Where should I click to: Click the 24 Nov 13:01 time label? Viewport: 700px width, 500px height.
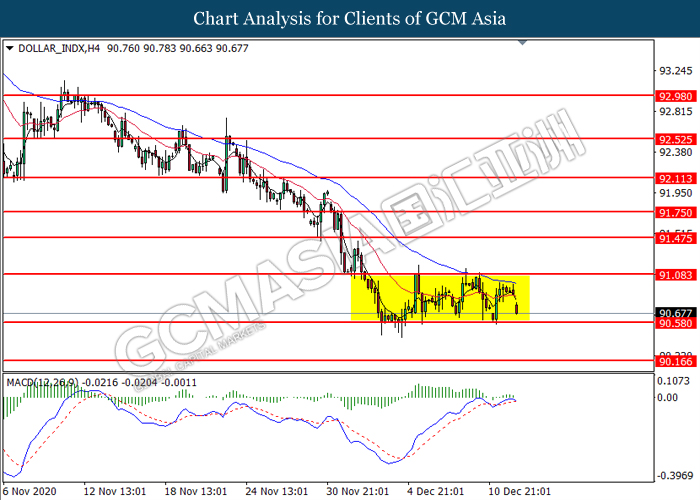pyautogui.click(x=277, y=492)
